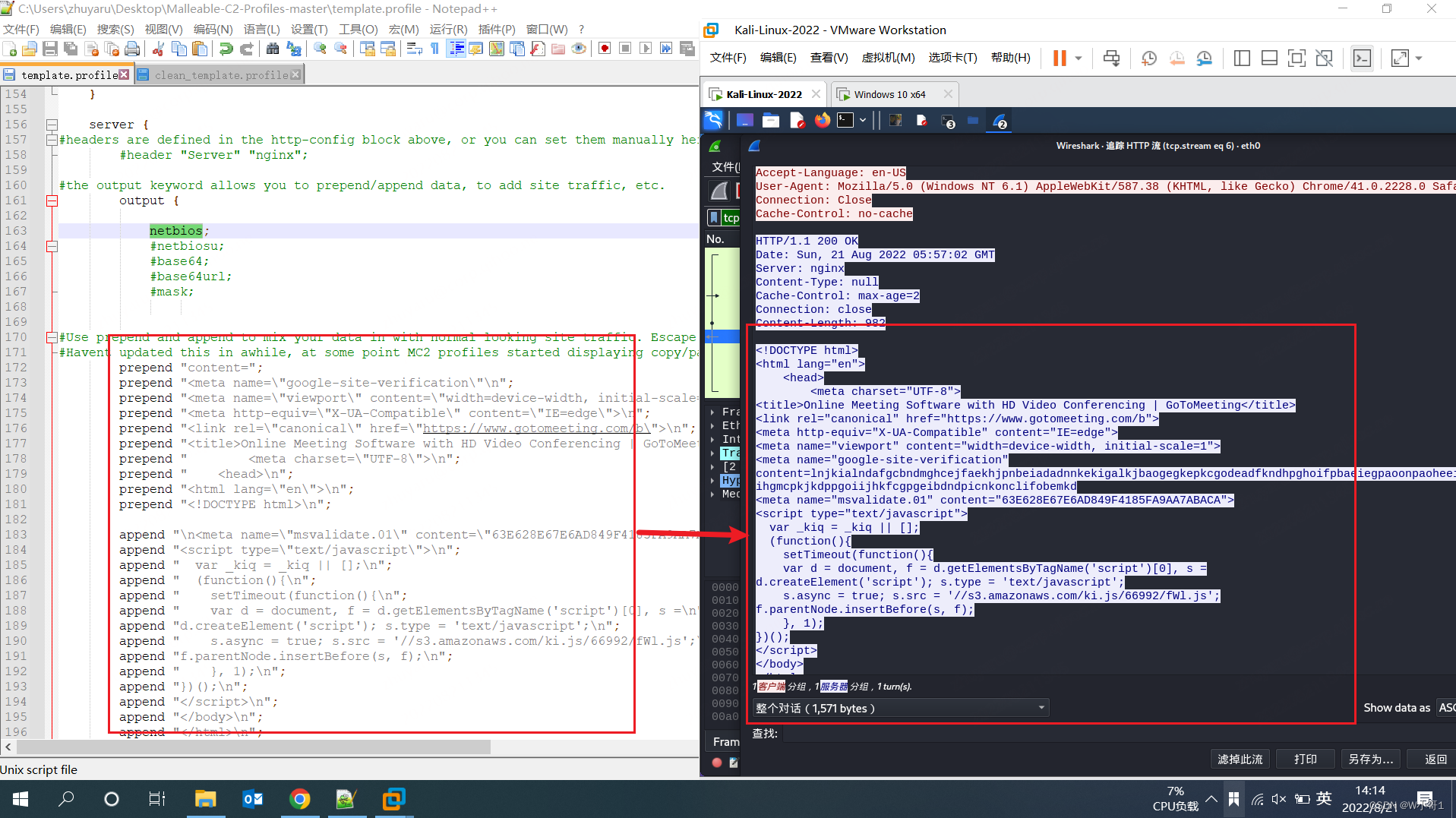Click the Print icon in Notepad++ toolbar
This screenshot has width=1456, height=818.
coord(132,49)
